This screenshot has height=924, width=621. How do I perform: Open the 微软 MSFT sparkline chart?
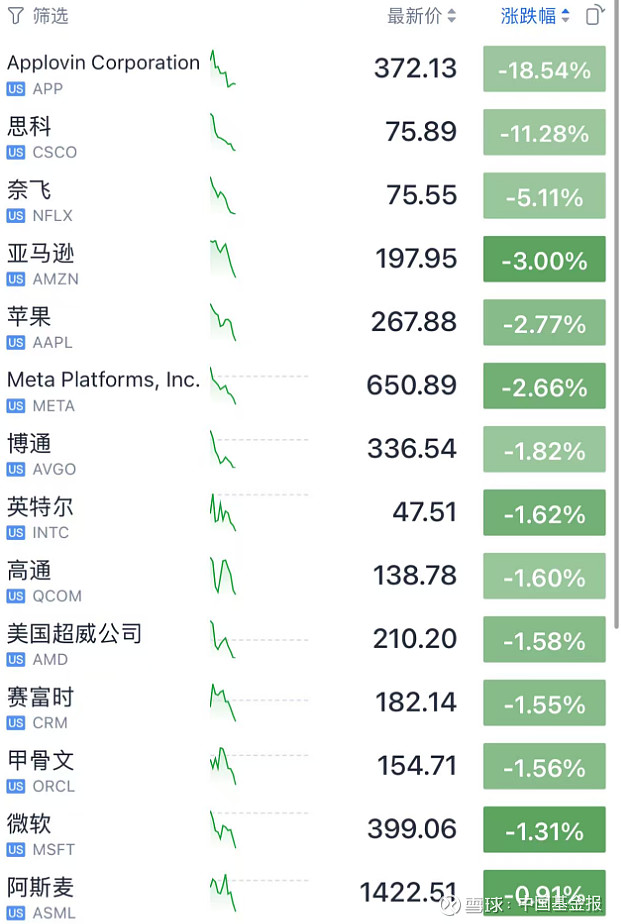tap(223, 829)
